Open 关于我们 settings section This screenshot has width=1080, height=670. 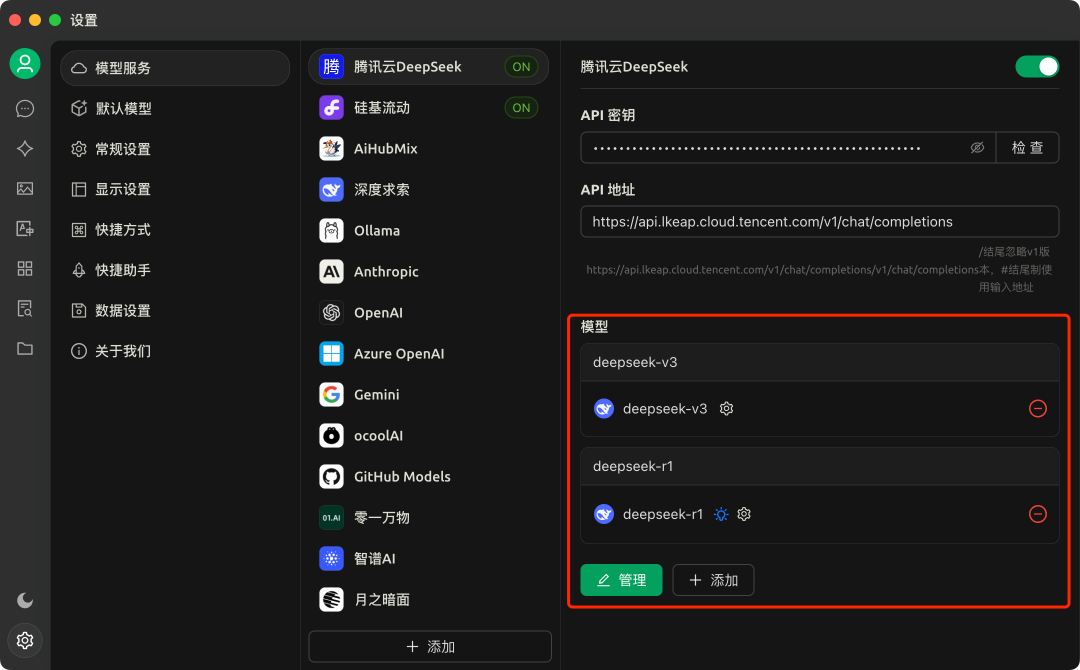[175, 351]
